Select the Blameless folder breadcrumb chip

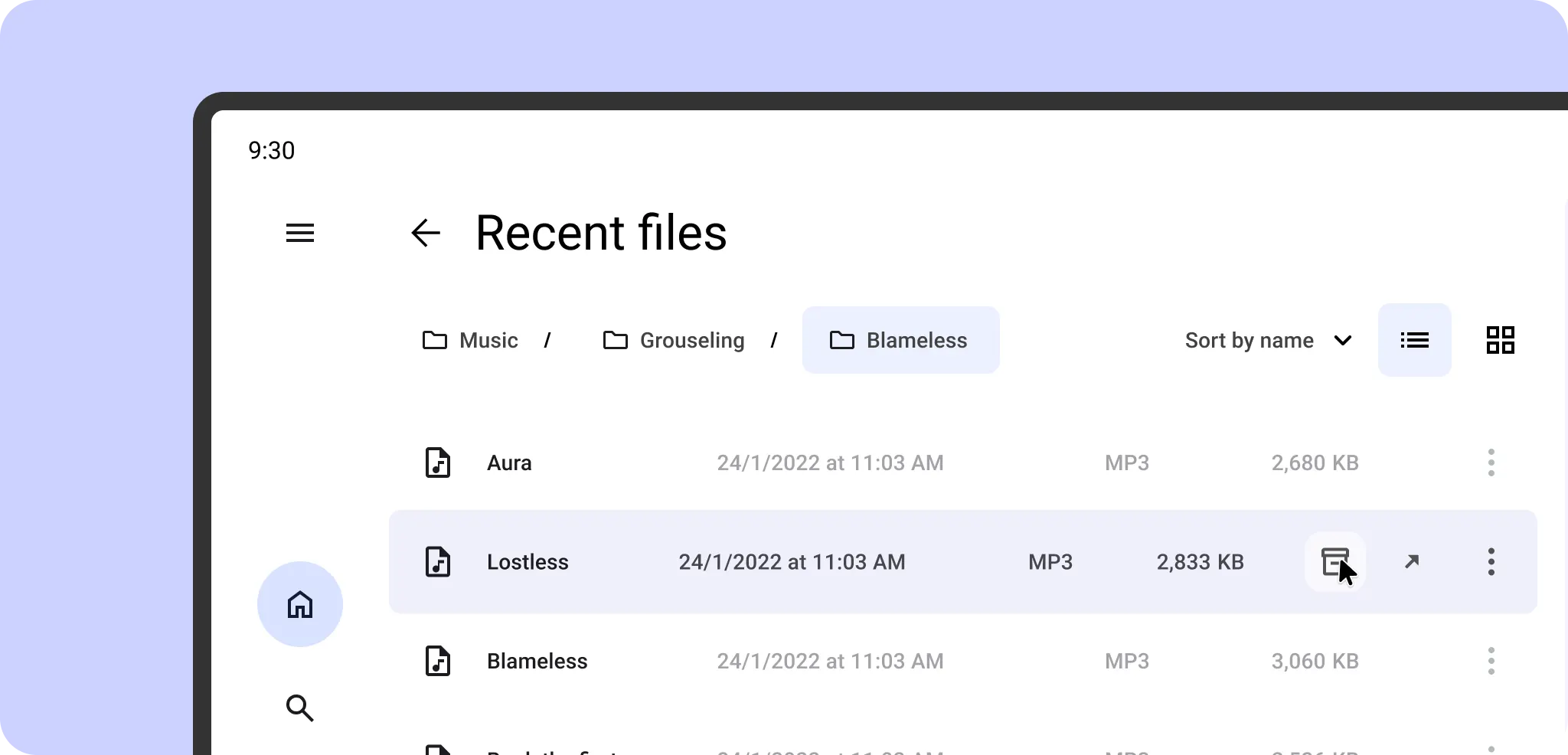tap(900, 340)
